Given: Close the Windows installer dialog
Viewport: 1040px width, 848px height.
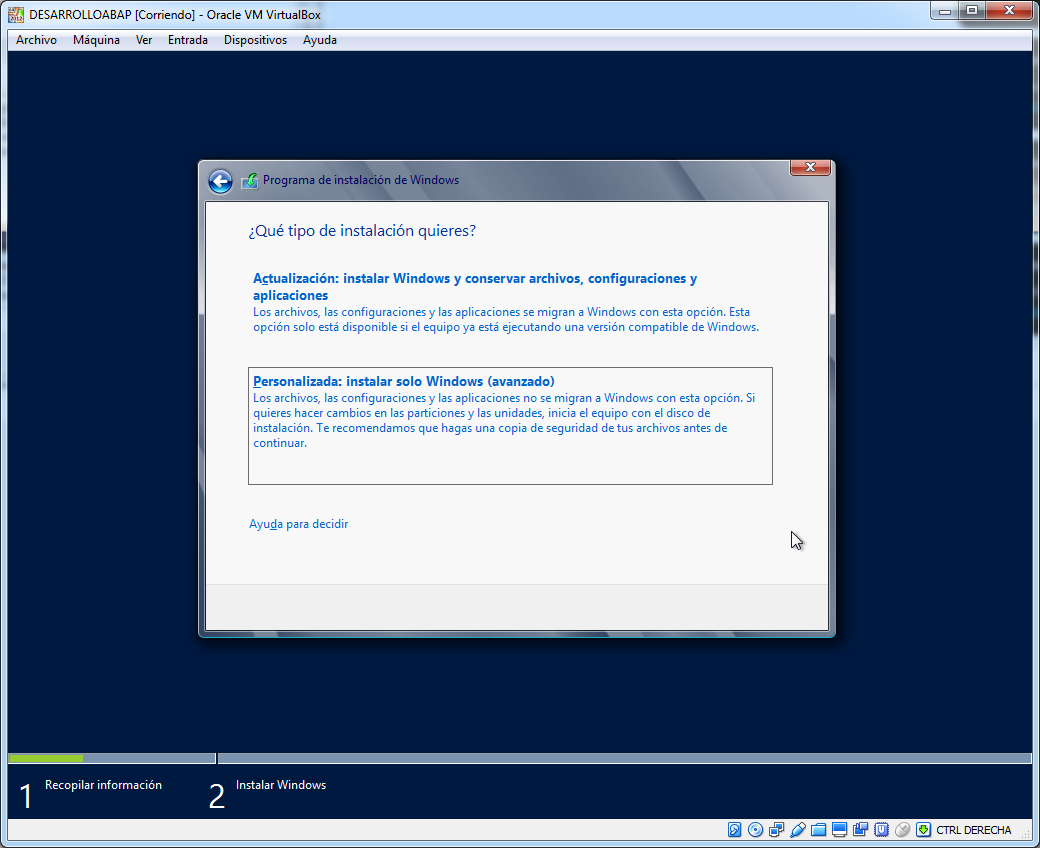Looking at the screenshot, I should click(810, 168).
